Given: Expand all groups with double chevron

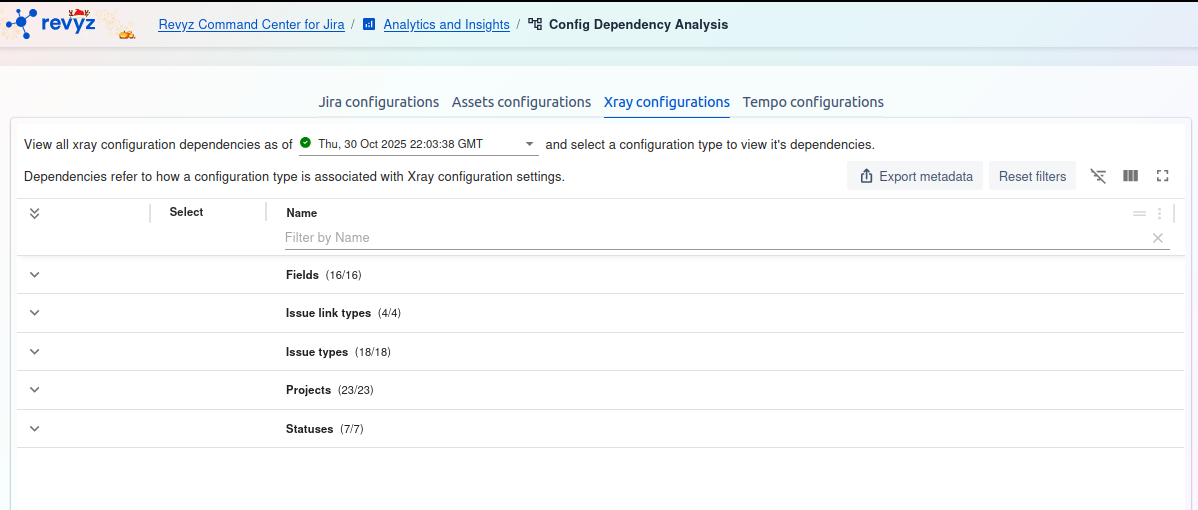Looking at the screenshot, I should click(34, 213).
